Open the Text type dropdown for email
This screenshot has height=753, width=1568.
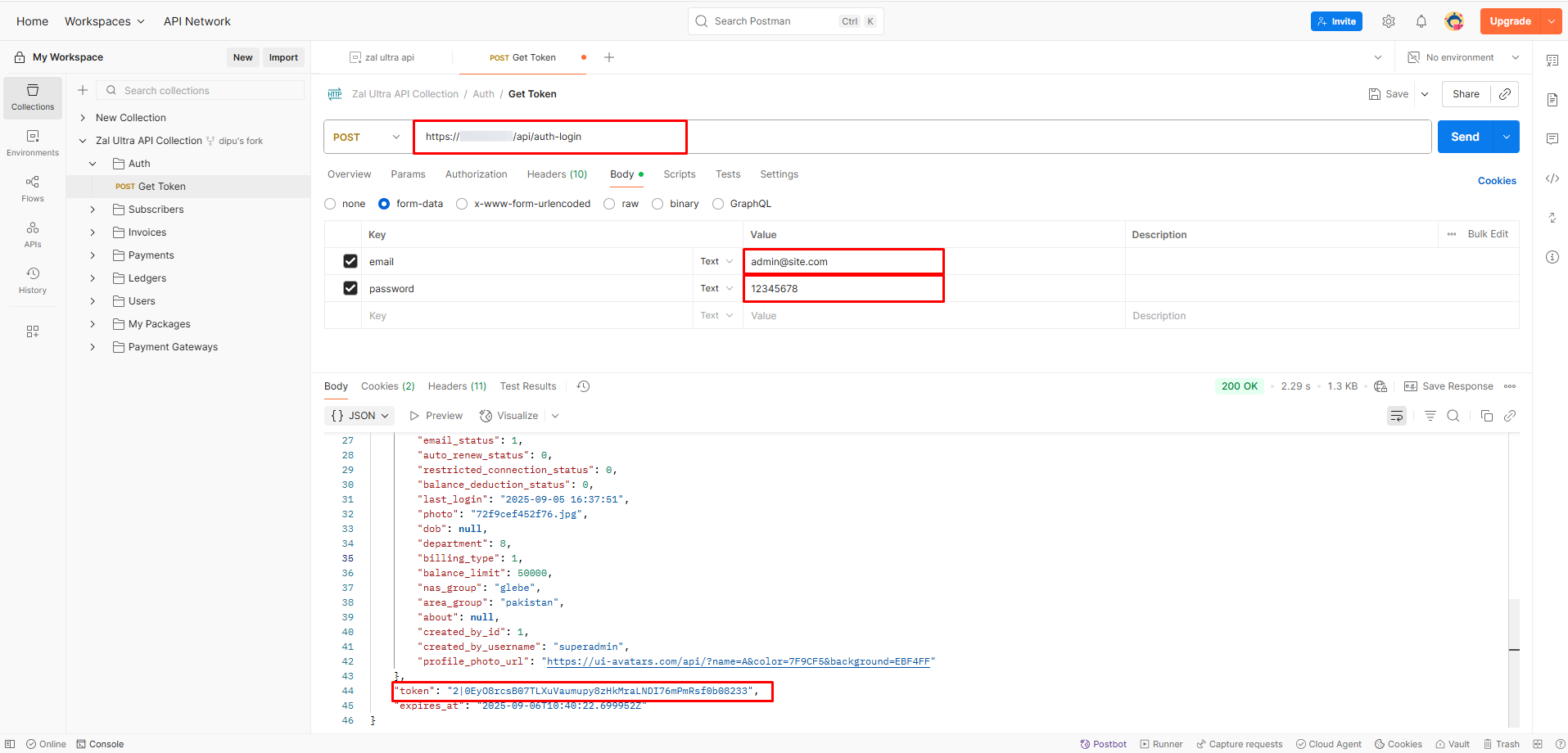[716, 261]
